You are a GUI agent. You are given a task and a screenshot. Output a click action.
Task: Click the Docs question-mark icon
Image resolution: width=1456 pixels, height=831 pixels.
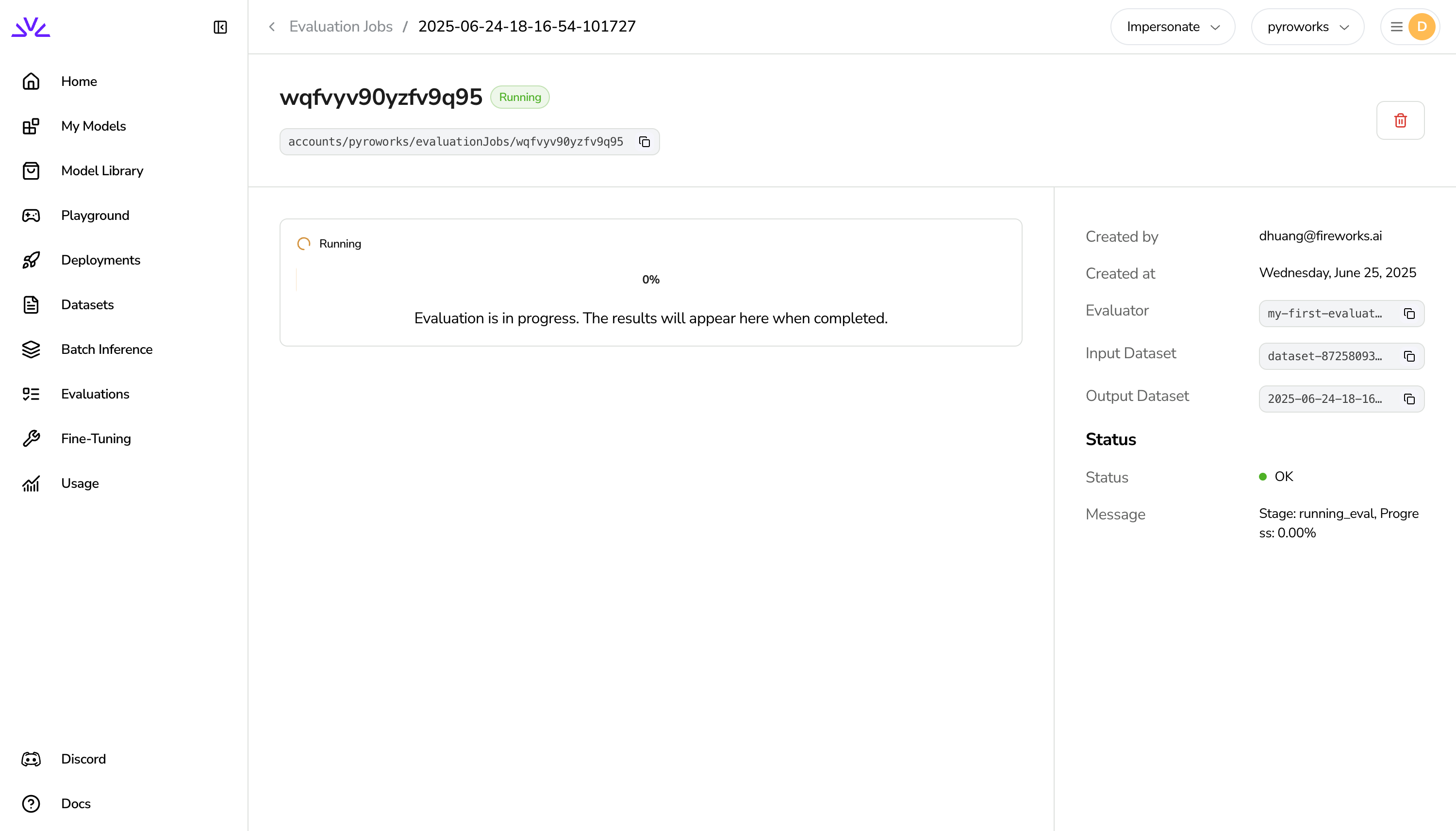tap(31, 804)
